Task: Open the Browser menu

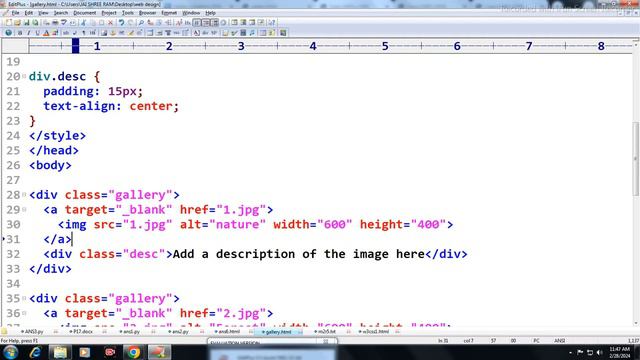Action: 147,13
